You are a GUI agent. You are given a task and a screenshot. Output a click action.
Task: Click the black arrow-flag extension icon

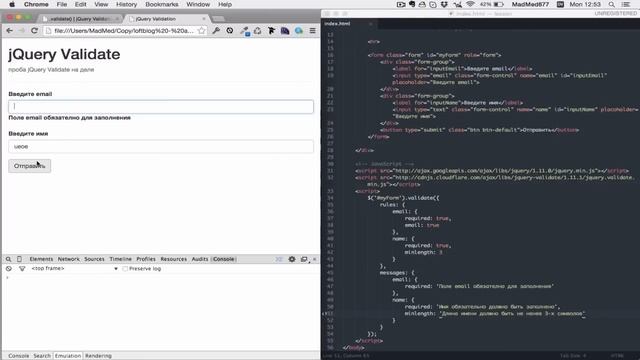coord(271,31)
